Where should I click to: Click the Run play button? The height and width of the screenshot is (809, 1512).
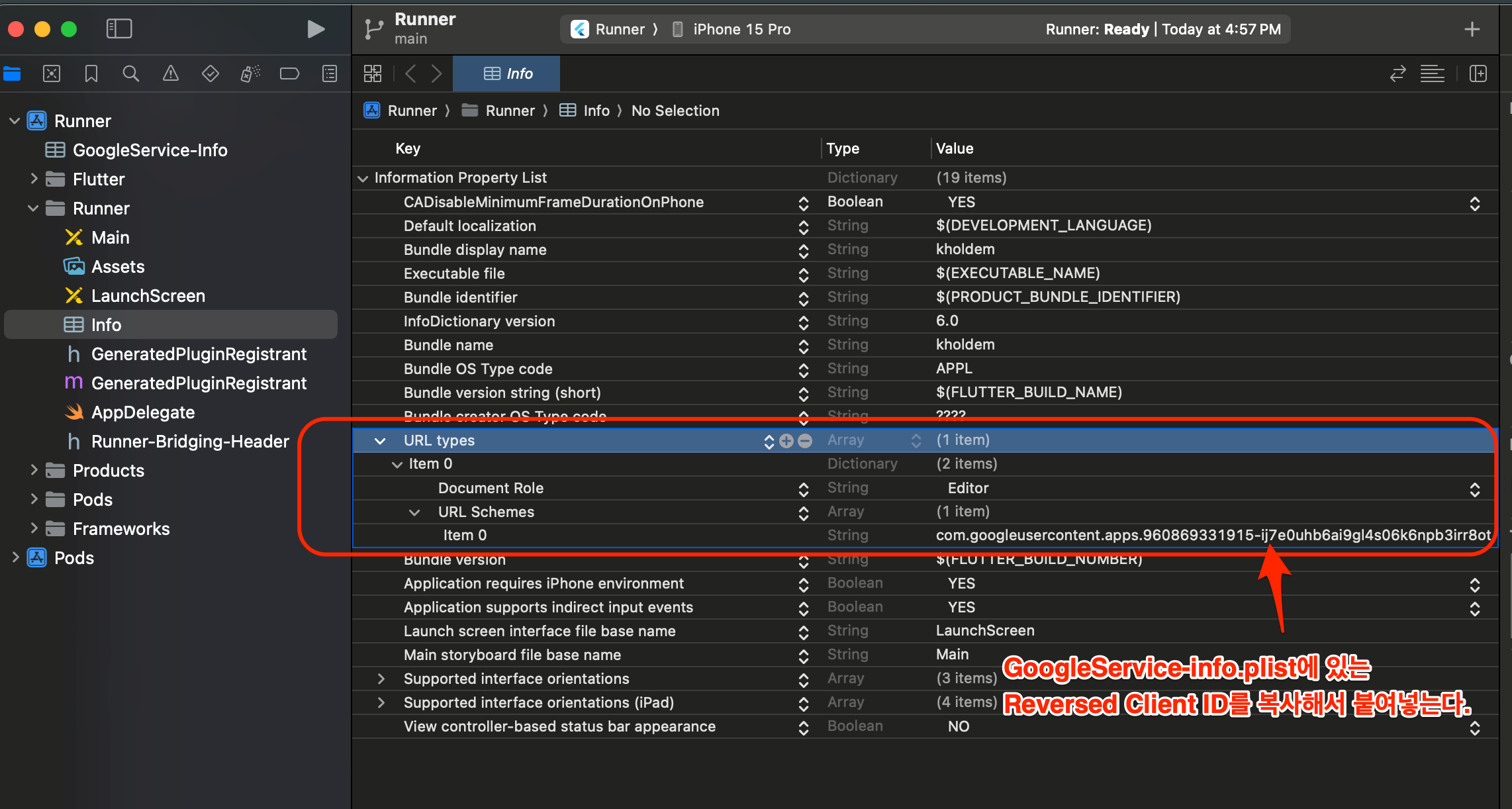tap(316, 29)
